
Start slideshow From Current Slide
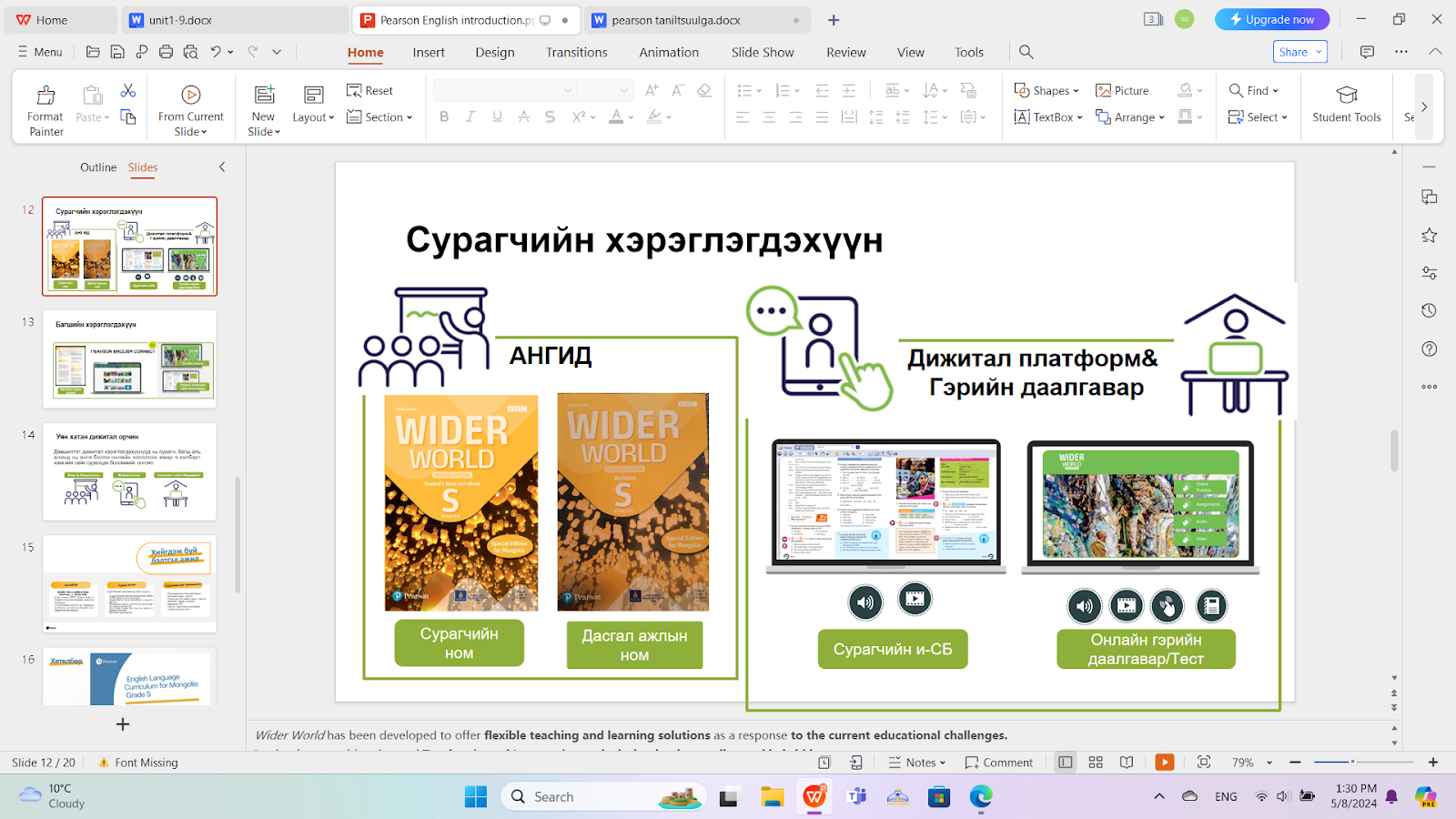pyautogui.click(x=190, y=109)
